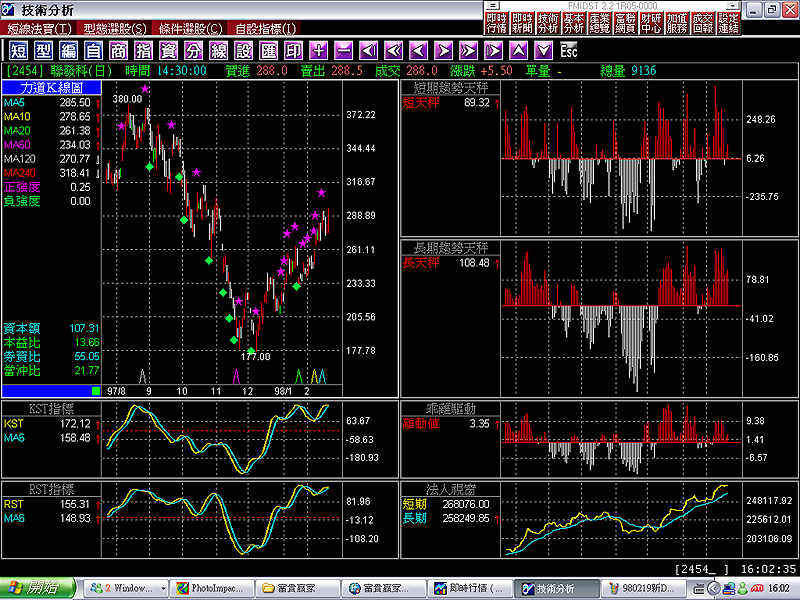Click the single left arrow icon
The image size is (800, 600).
[x=418, y=51]
